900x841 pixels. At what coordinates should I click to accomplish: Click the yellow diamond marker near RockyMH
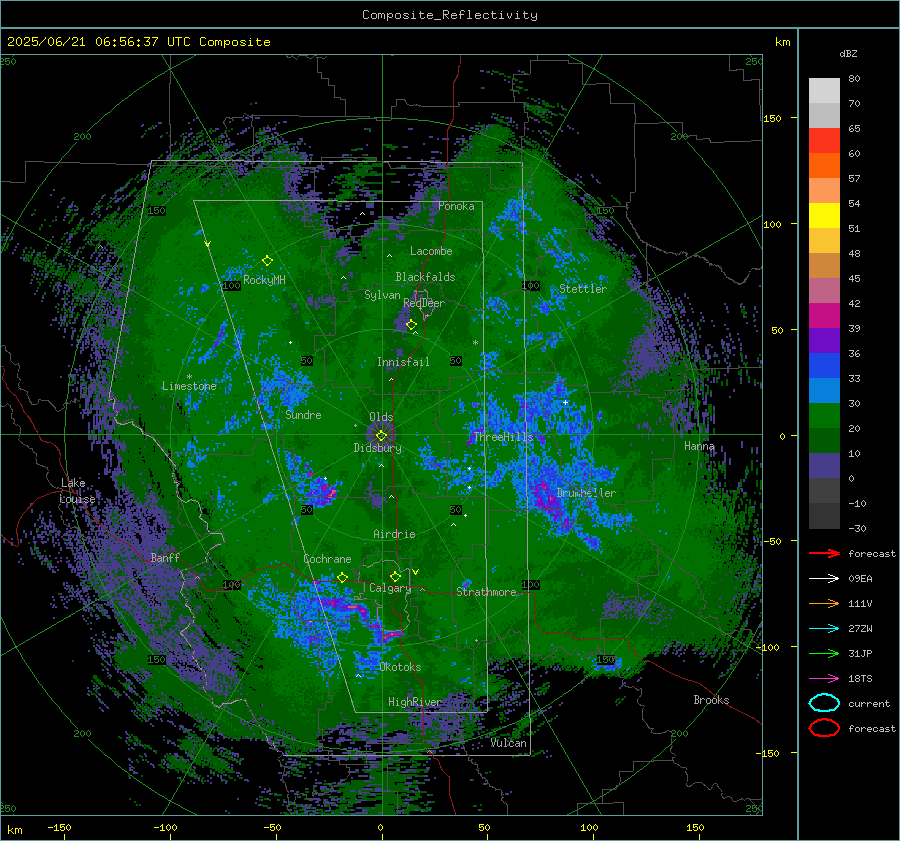(267, 261)
